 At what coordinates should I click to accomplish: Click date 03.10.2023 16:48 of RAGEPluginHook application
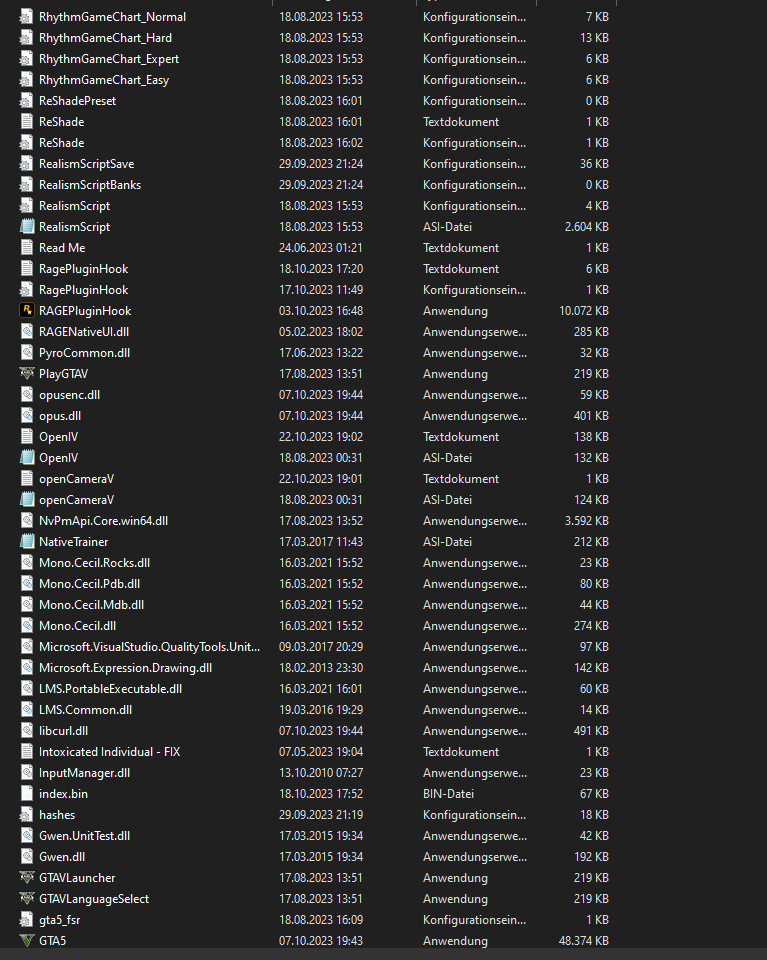[x=321, y=310]
